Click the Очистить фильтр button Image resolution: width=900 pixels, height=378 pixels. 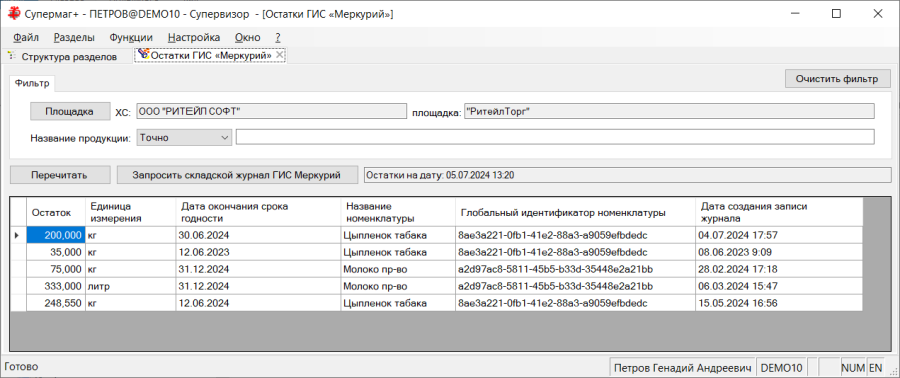(837, 79)
